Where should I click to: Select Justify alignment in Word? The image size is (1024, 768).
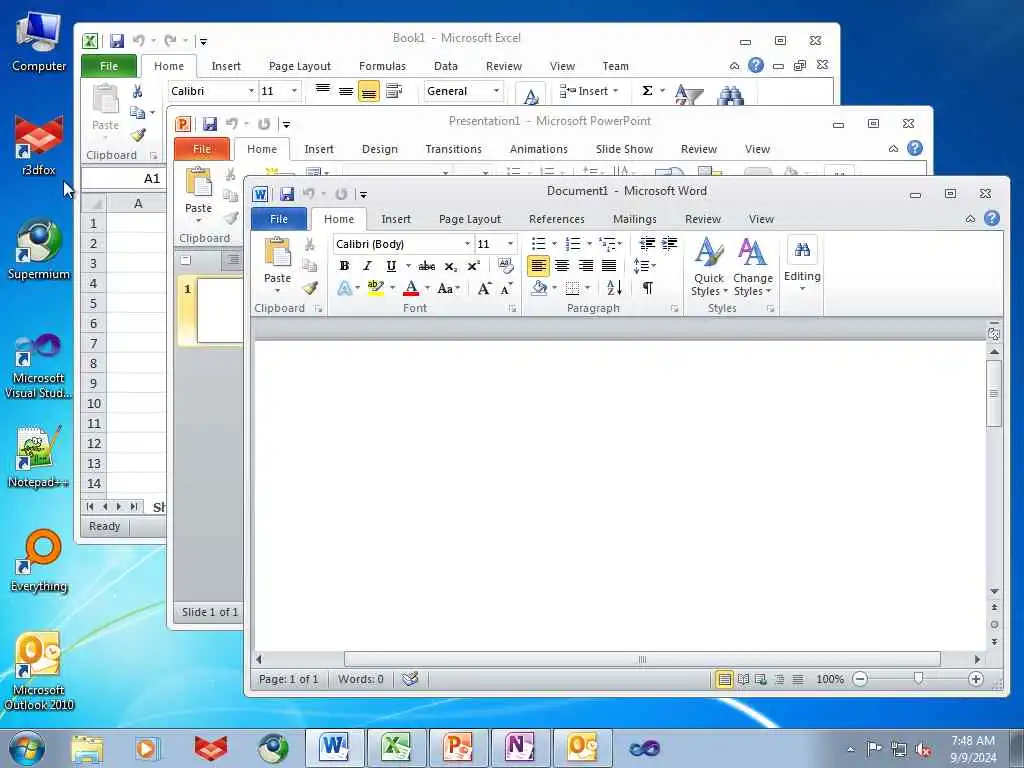(609, 266)
